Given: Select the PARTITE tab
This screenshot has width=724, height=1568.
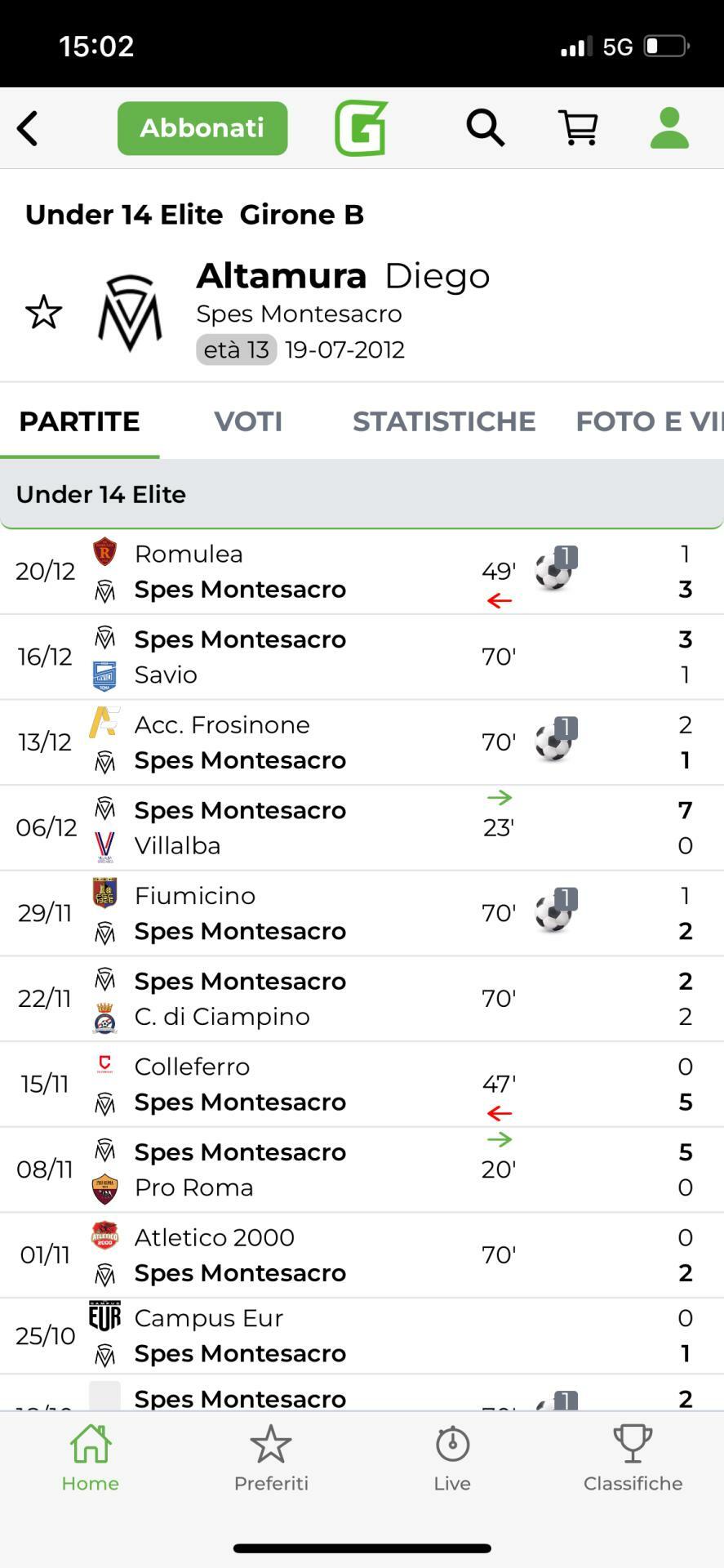Looking at the screenshot, I should pyautogui.click(x=79, y=421).
